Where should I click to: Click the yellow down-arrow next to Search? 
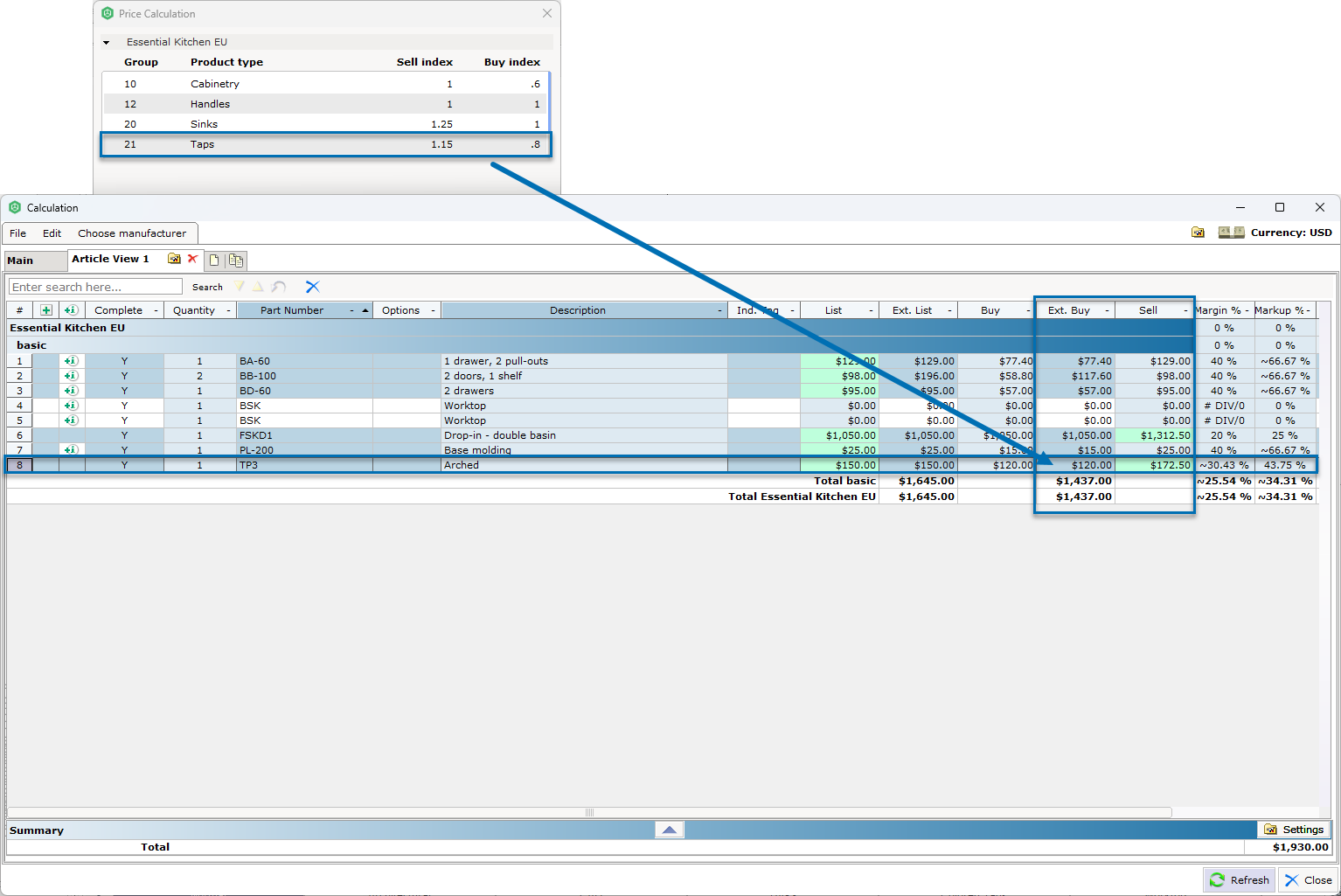tap(240, 287)
